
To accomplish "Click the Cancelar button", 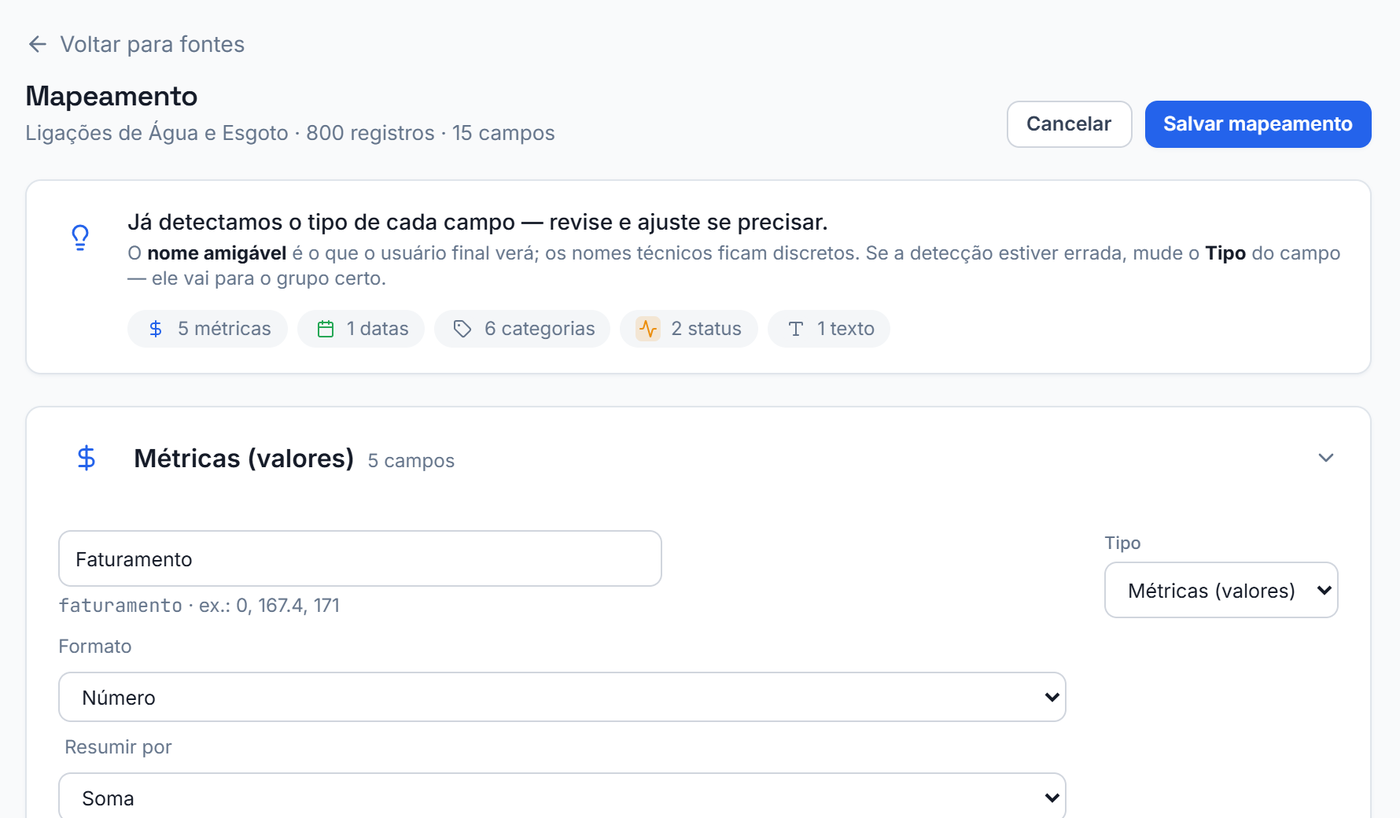I will point(1069,124).
